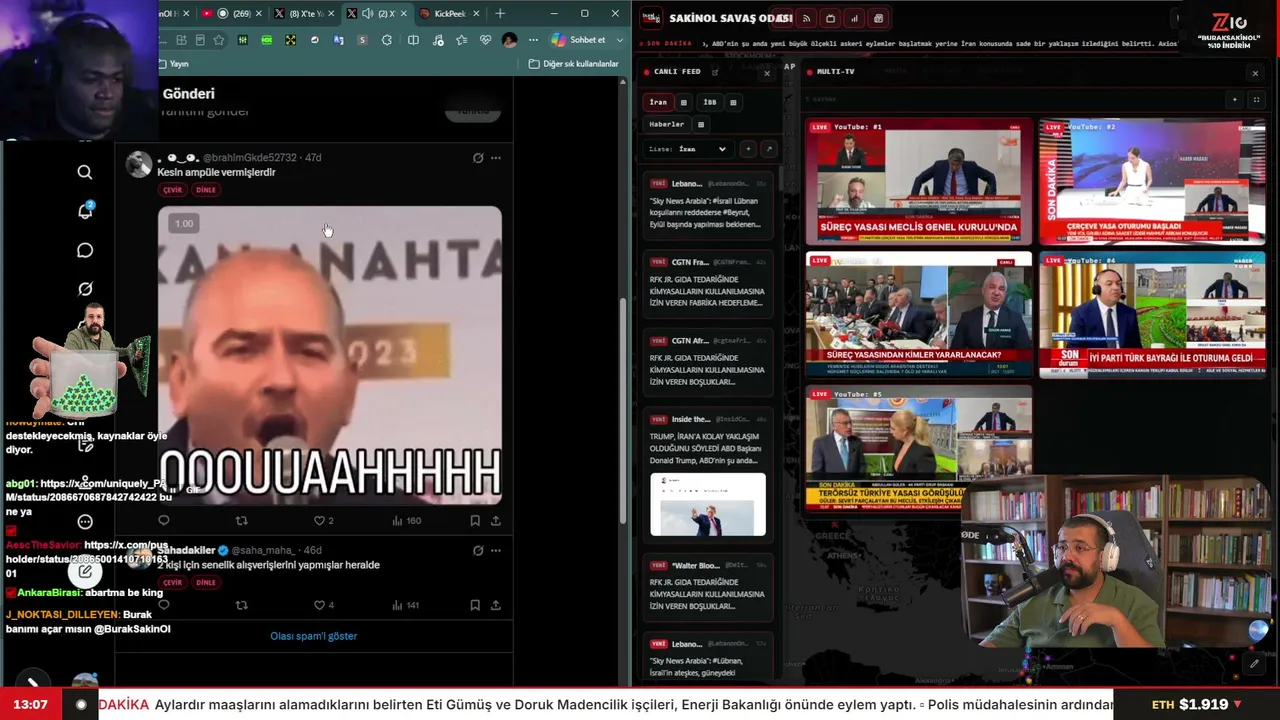Click DİNLE on the Sahadakiler post
Image resolution: width=1280 pixels, height=720 pixels.
[x=206, y=582]
